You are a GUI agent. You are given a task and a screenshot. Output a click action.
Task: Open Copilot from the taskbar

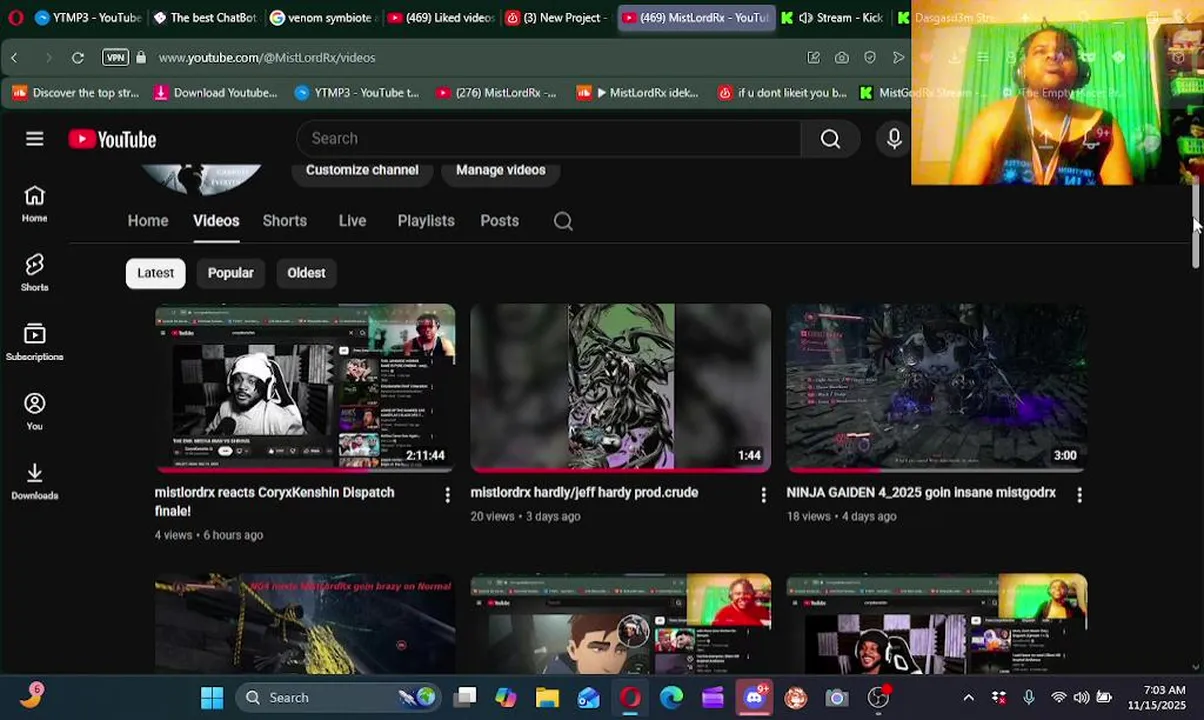[x=506, y=698]
